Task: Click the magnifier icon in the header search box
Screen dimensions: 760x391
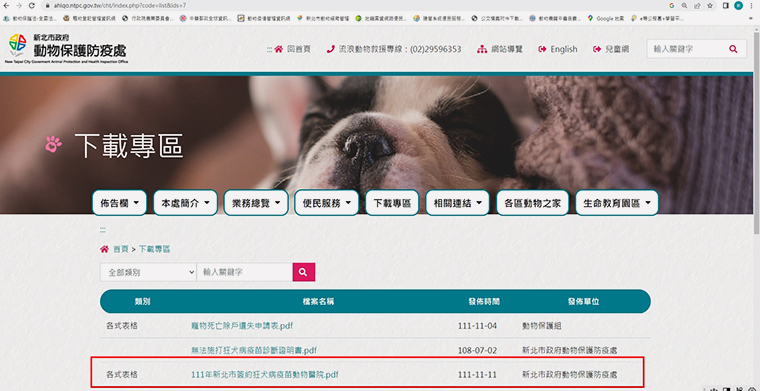Action: point(733,49)
